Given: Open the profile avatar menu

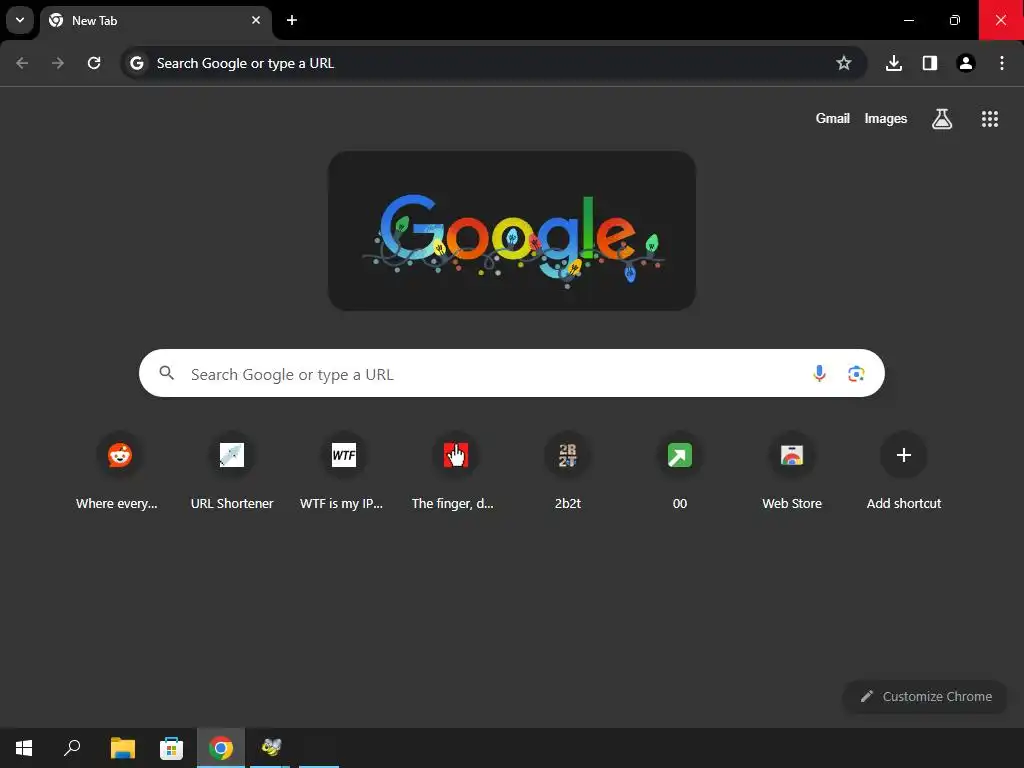Looking at the screenshot, I should point(966,63).
